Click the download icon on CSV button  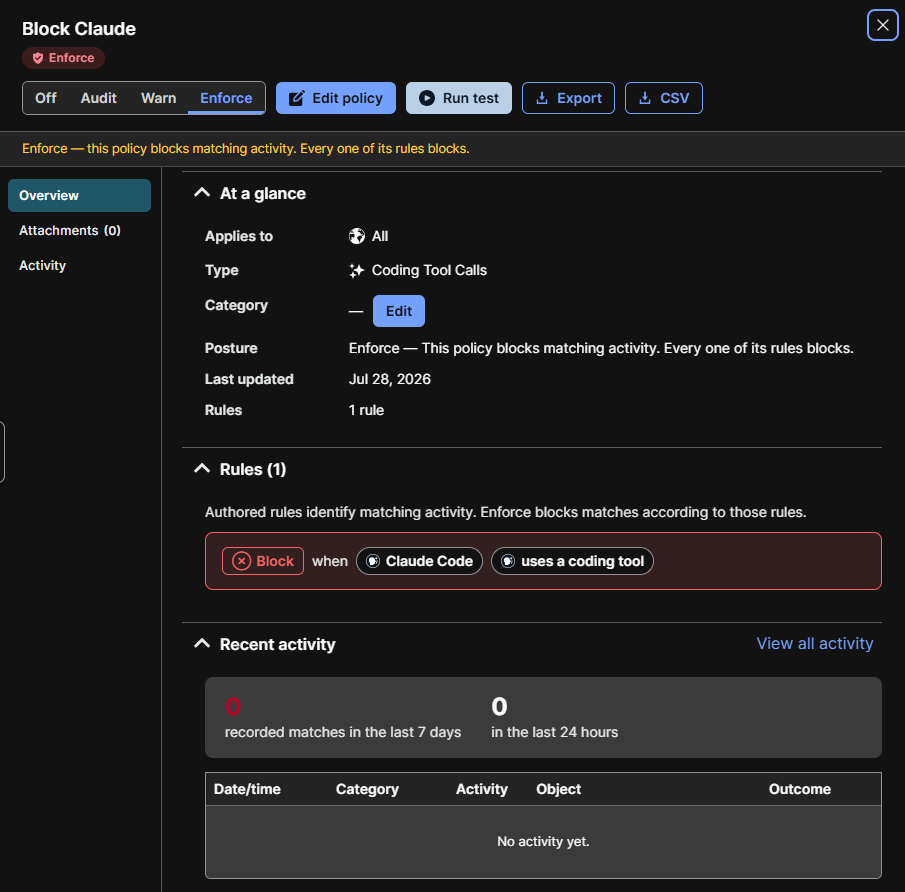[x=645, y=98]
